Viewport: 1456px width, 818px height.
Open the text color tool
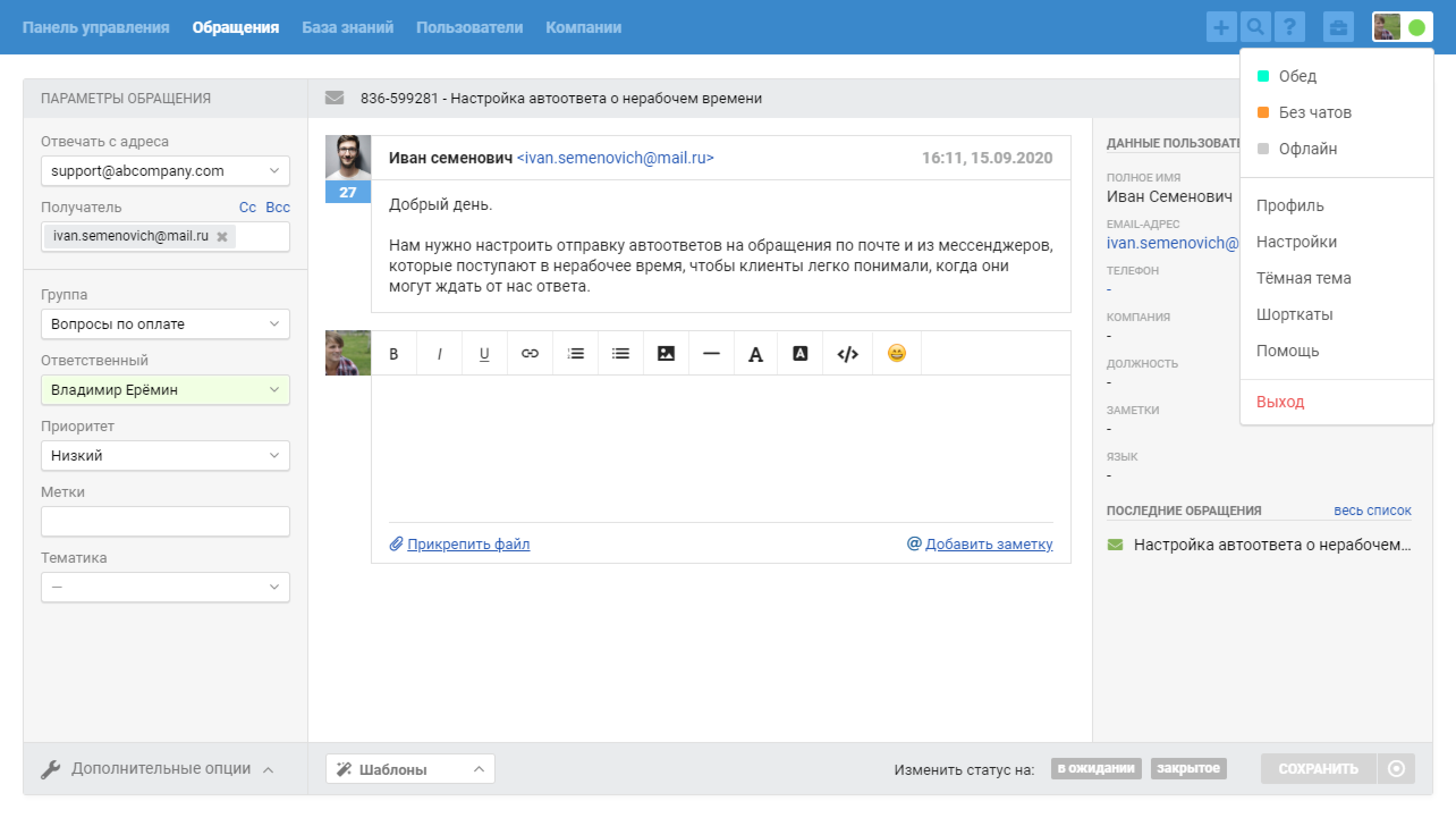click(755, 353)
